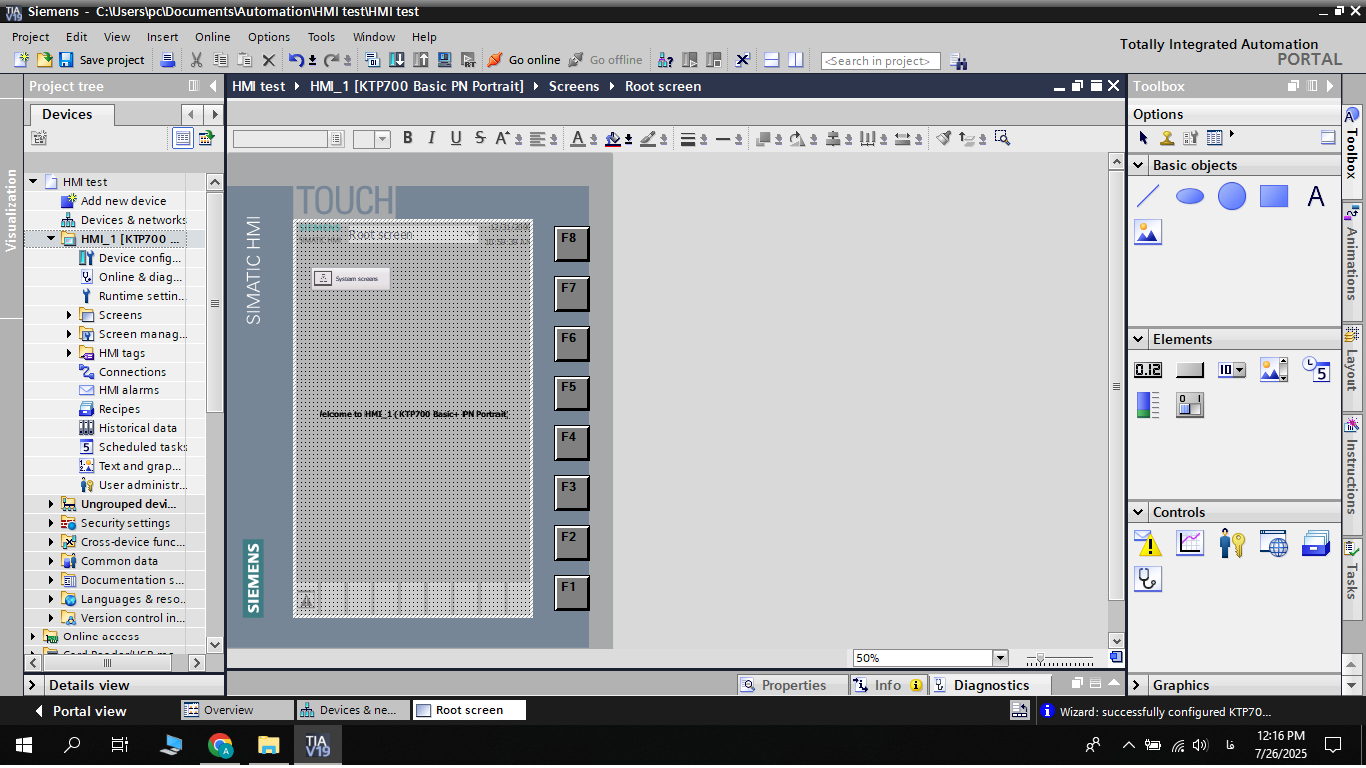The image size is (1366, 768).
Task: Click the Download to device icon
Action: point(397,60)
